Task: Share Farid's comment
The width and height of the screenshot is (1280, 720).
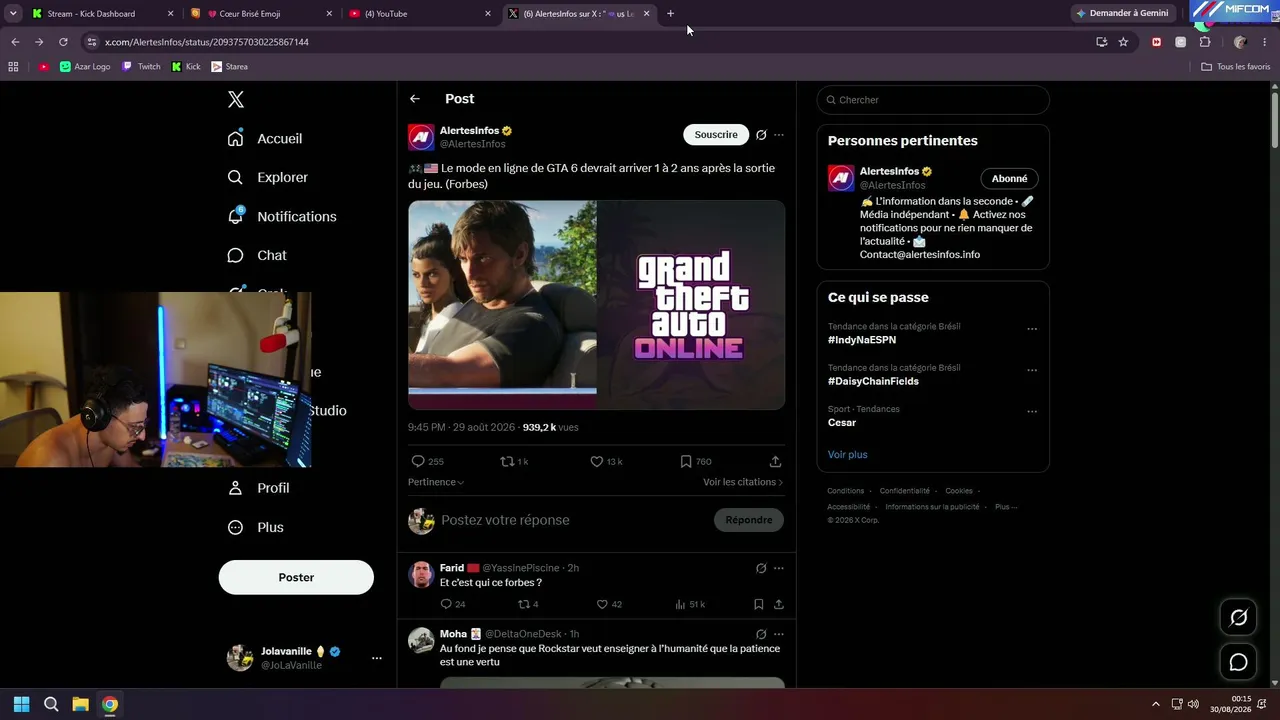Action: (779, 604)
